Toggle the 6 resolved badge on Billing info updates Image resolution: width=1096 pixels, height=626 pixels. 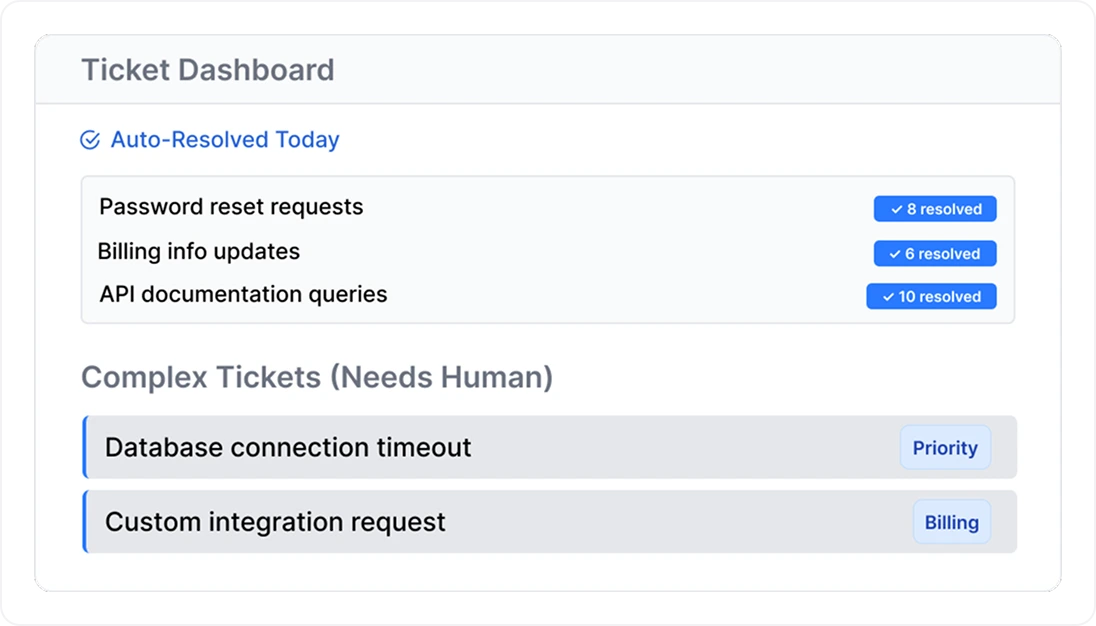tap(934, 254)
